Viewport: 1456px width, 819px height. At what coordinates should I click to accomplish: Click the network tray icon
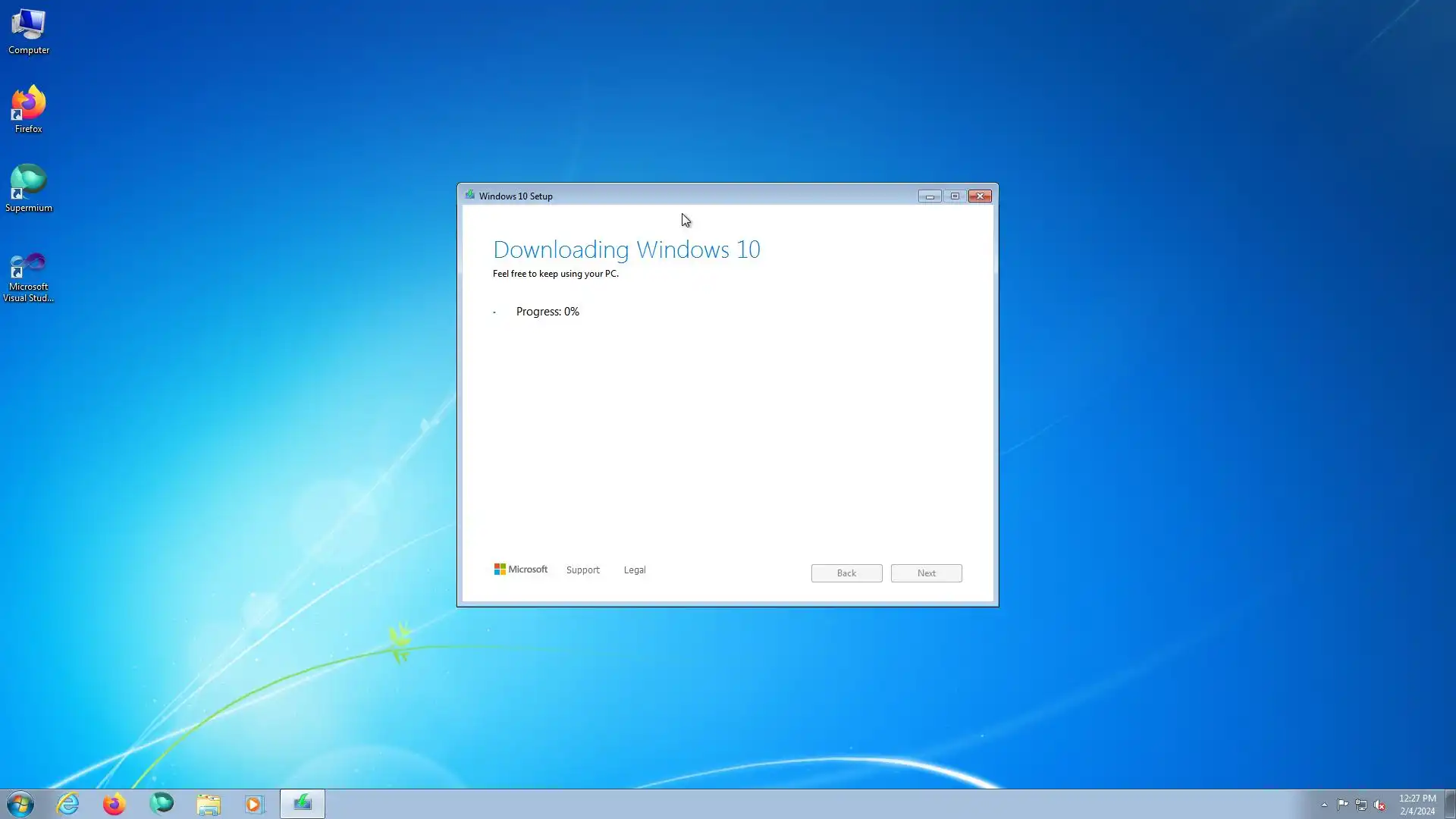(1361, 805)
